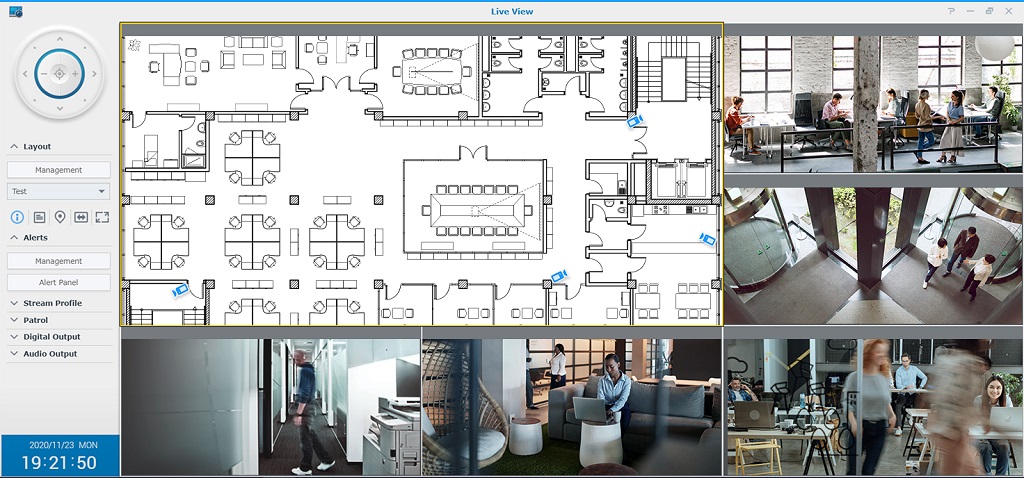Click Management button under Layout
Image resolution: width=1024 pixels, height=478 pixels.
coord(59,170)
